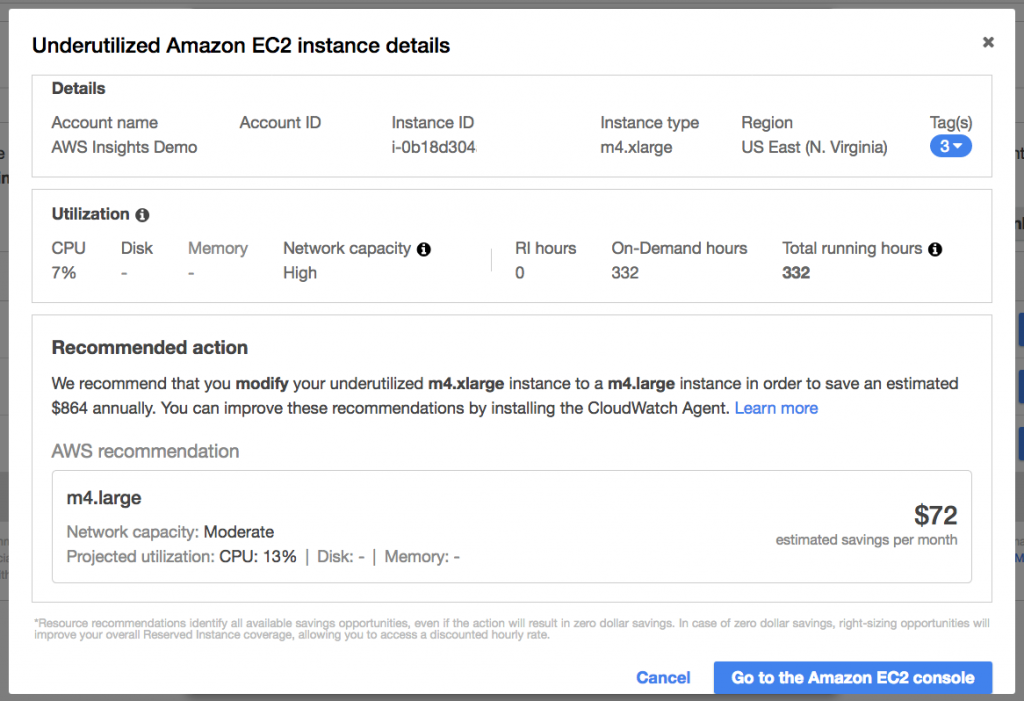This screenshot has width=1024, height=701.
Task: Click the On-Demand hours value 332
Action: (x=625, y=273)
